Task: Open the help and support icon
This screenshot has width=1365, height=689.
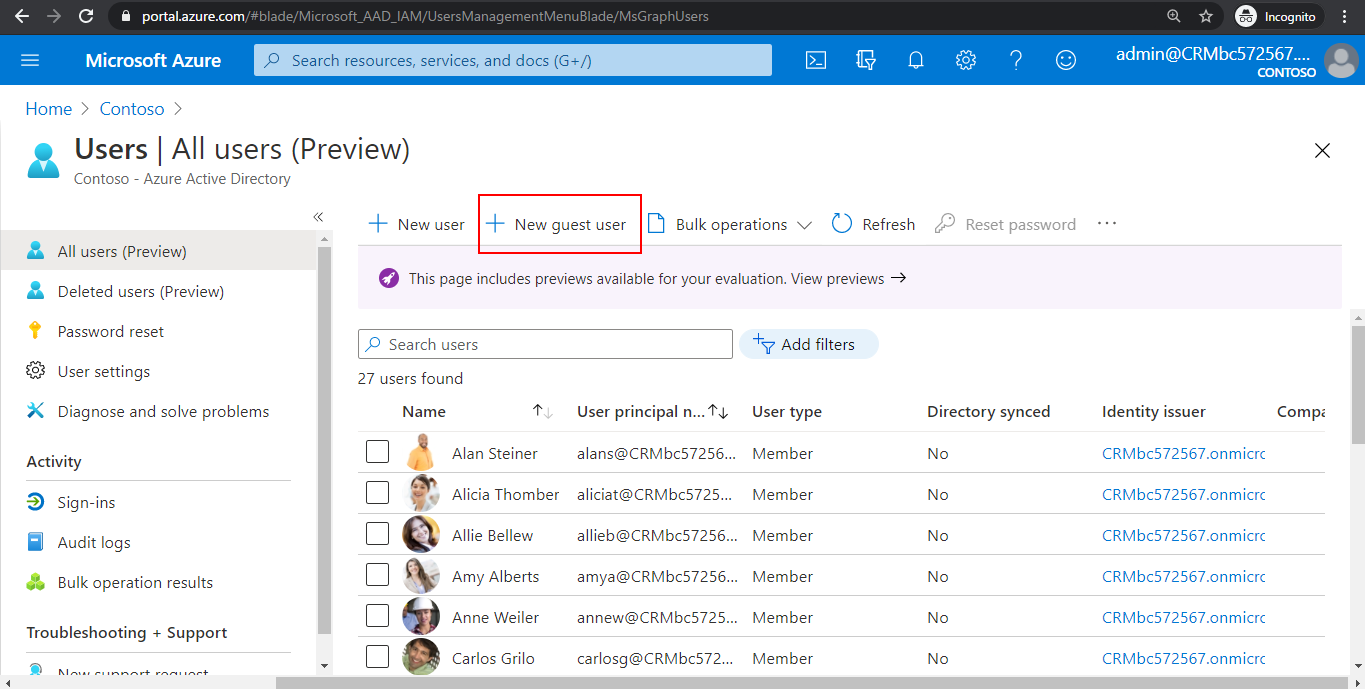Action: [x=1015, y=60]
